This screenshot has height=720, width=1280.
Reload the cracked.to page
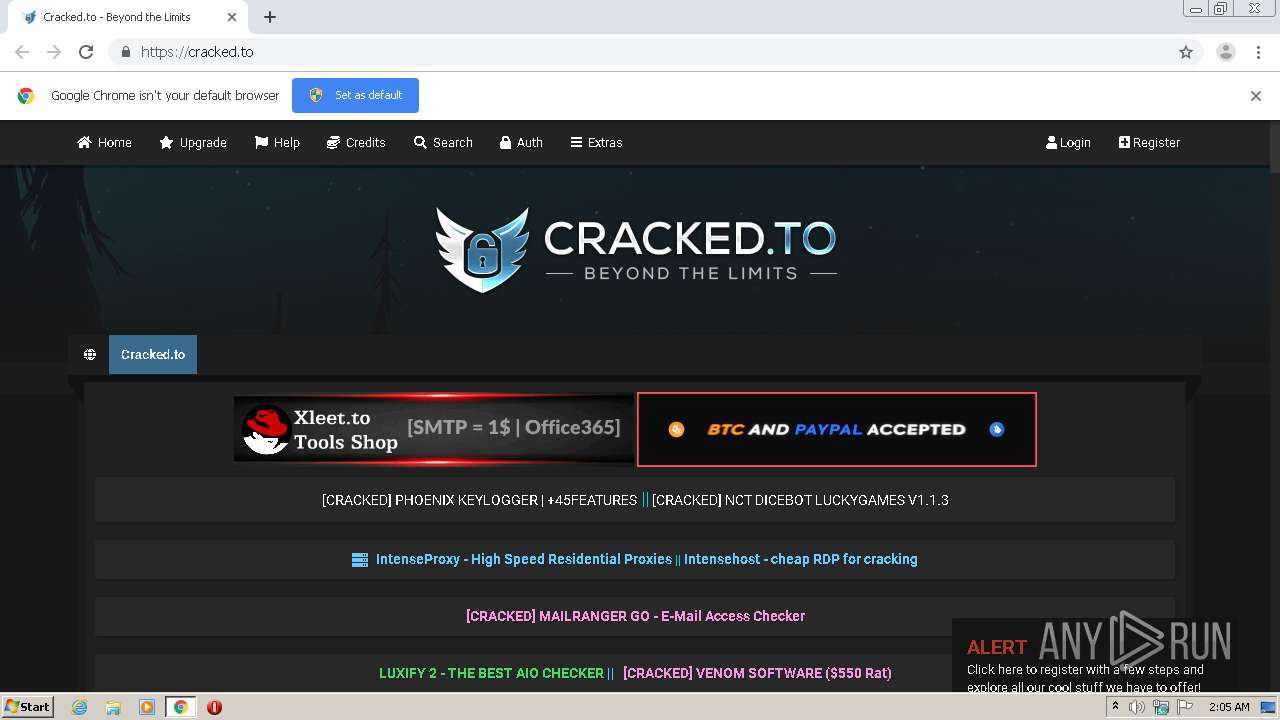point(86,52)
